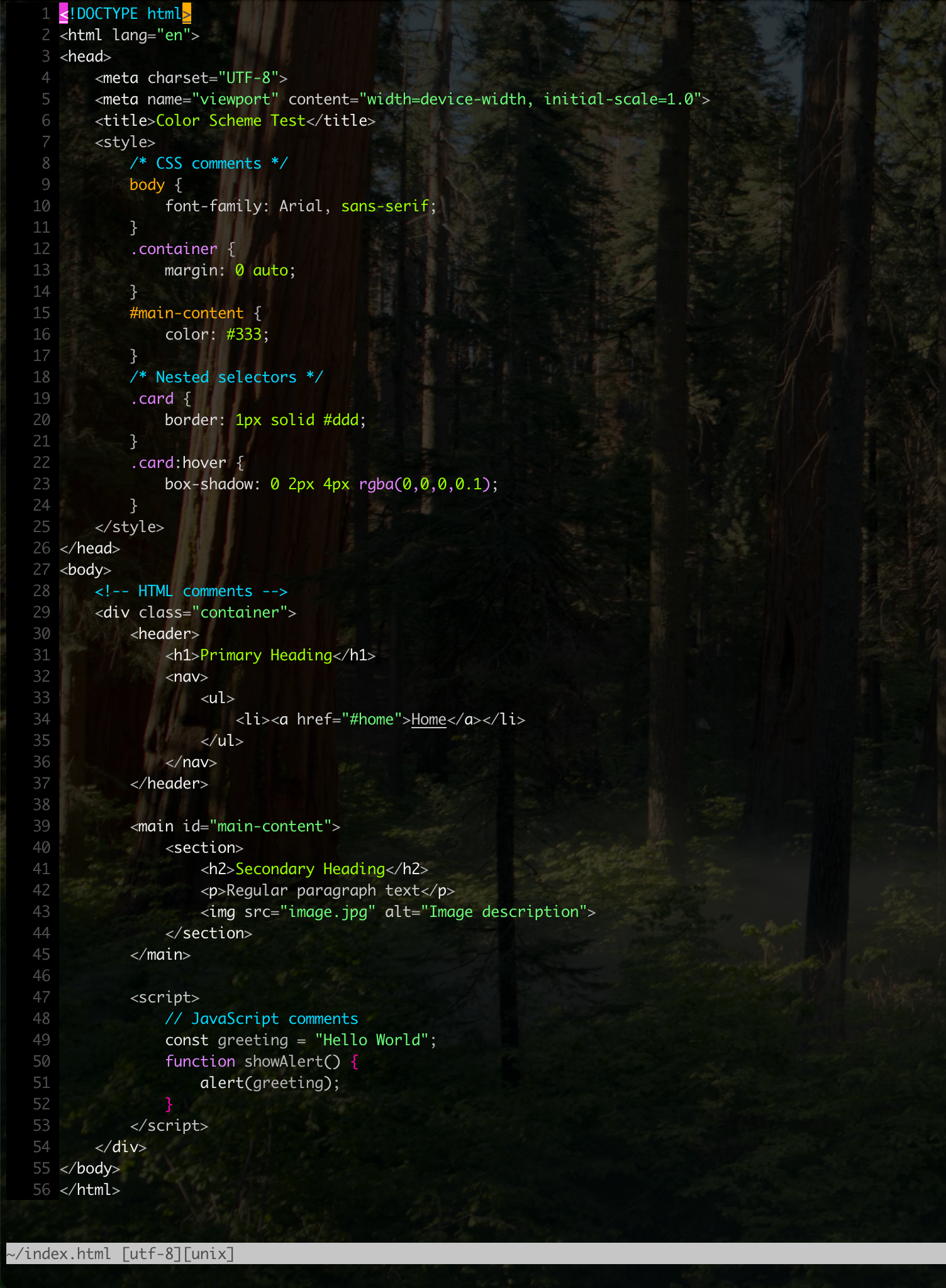Click the opening head tag on line 3

[86, 56]
